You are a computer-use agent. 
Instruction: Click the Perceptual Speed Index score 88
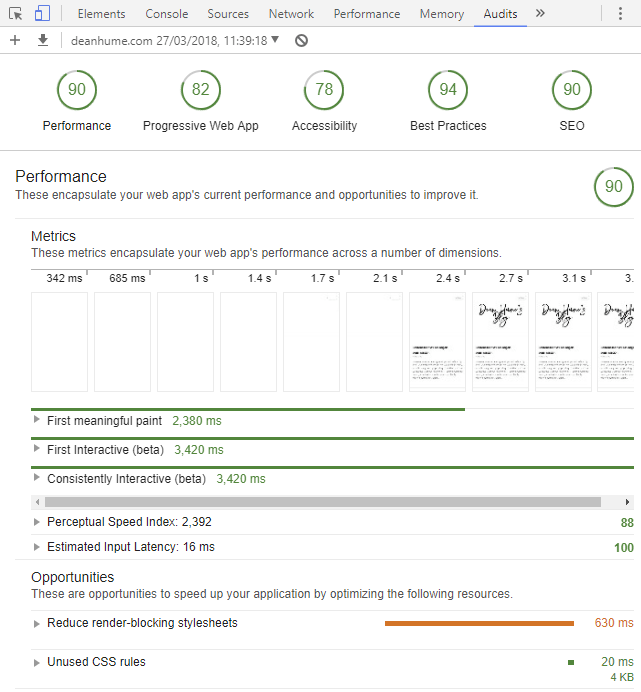[x=627, y=523]
